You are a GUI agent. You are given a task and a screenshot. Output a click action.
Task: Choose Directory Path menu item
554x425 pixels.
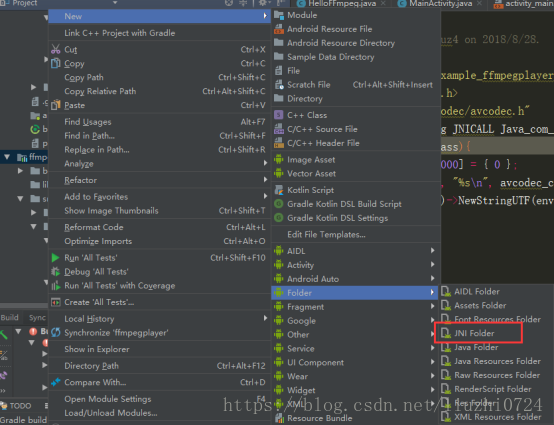click(159, 366)
